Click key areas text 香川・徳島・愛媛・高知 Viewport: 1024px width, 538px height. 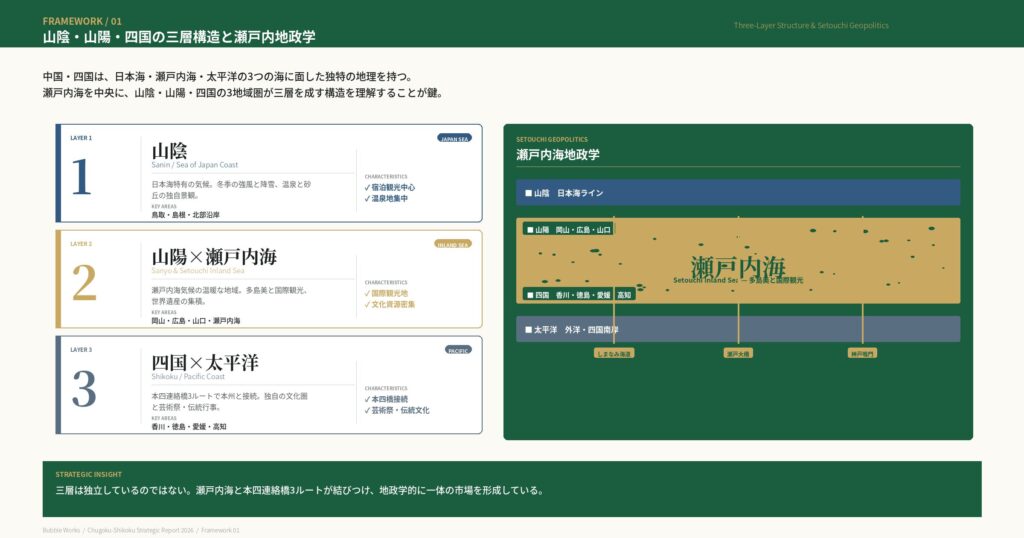tap(189, 426)
